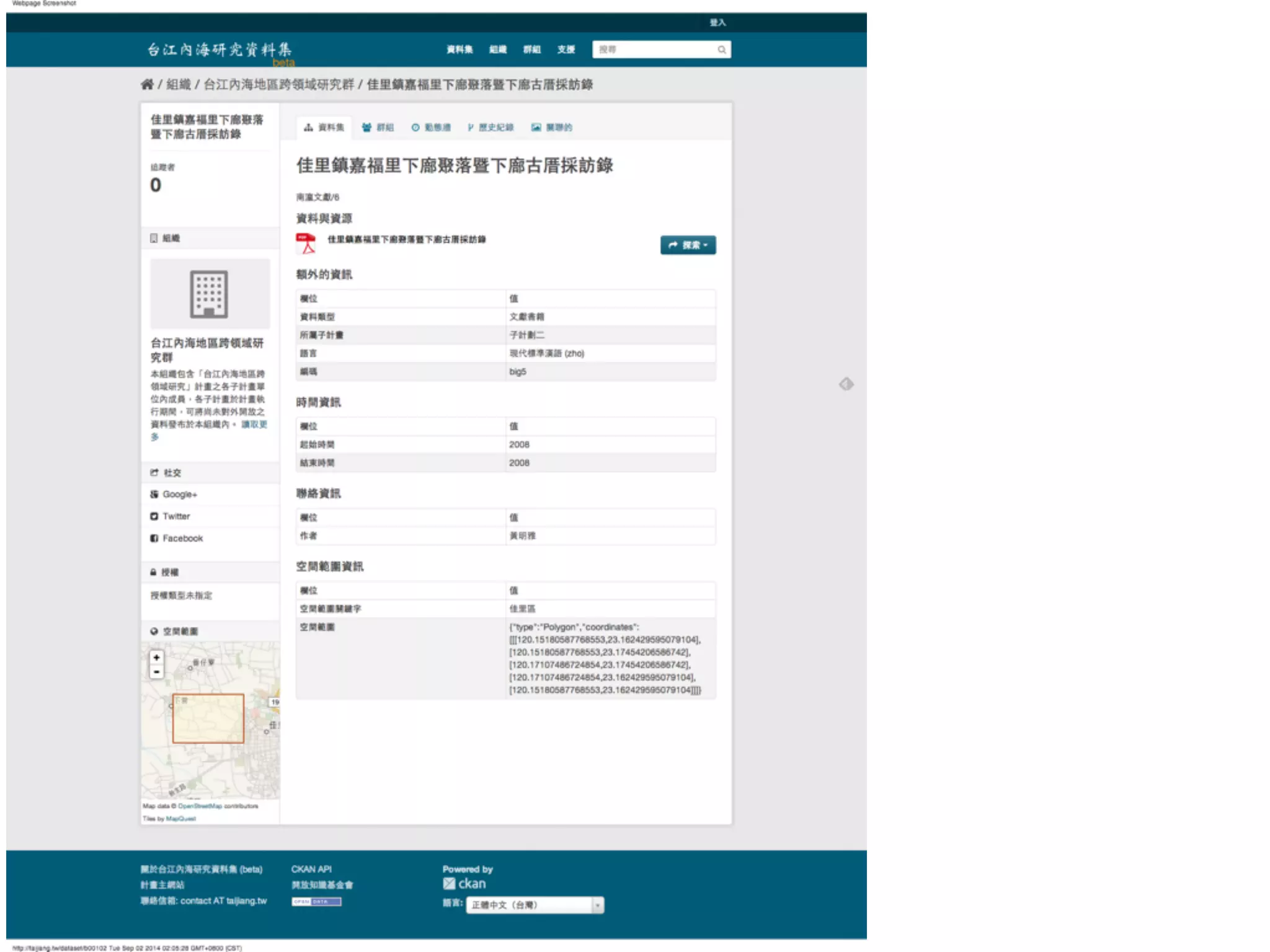
Task: Click the search magnifier icon
Action: tap(722, 50)
